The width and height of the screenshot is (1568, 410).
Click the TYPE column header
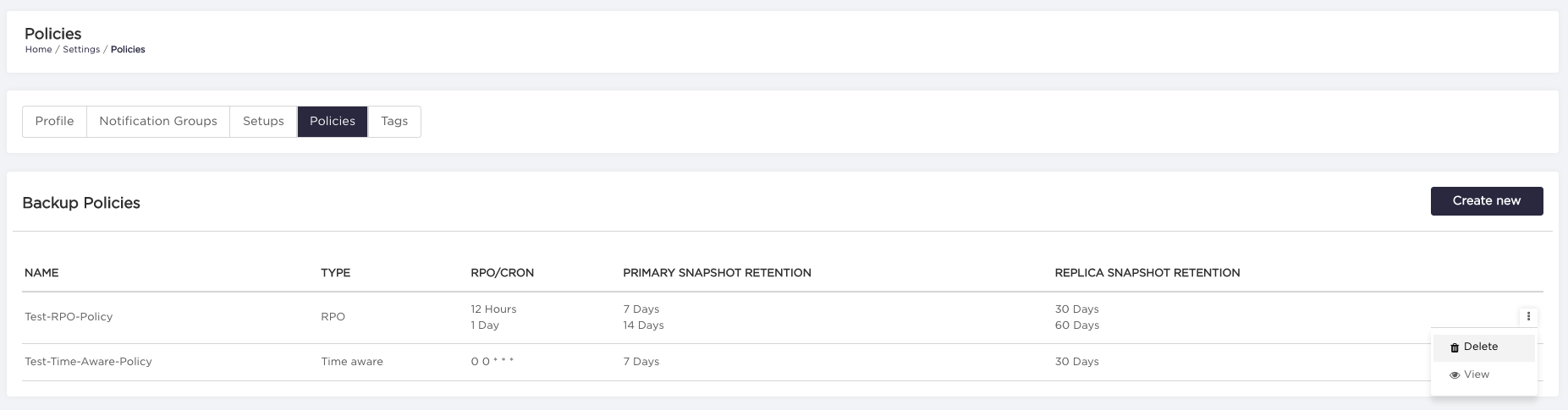[x=335, y=273]
